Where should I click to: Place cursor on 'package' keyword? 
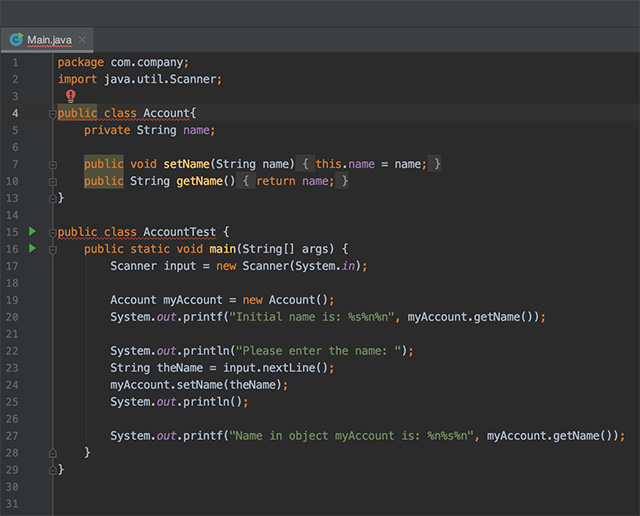80,62
